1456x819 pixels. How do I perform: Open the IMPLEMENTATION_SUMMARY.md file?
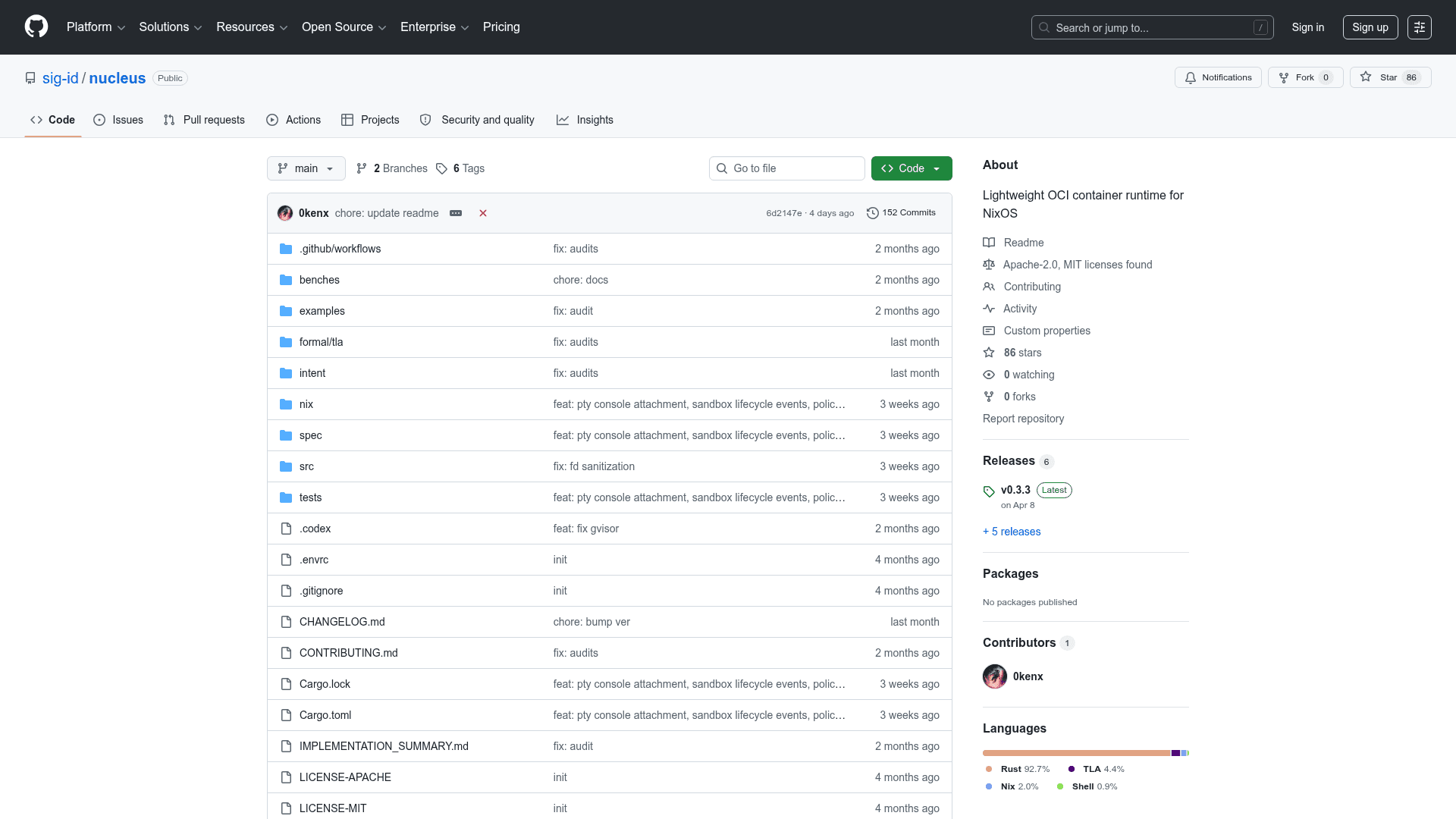pos(384,746)
